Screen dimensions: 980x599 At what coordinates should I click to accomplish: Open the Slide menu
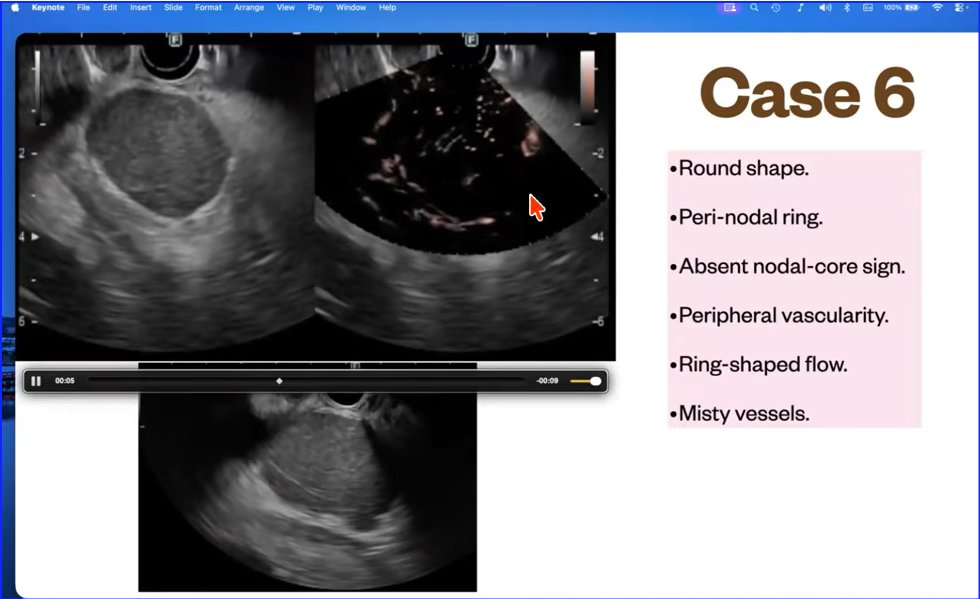pos(173,8)
